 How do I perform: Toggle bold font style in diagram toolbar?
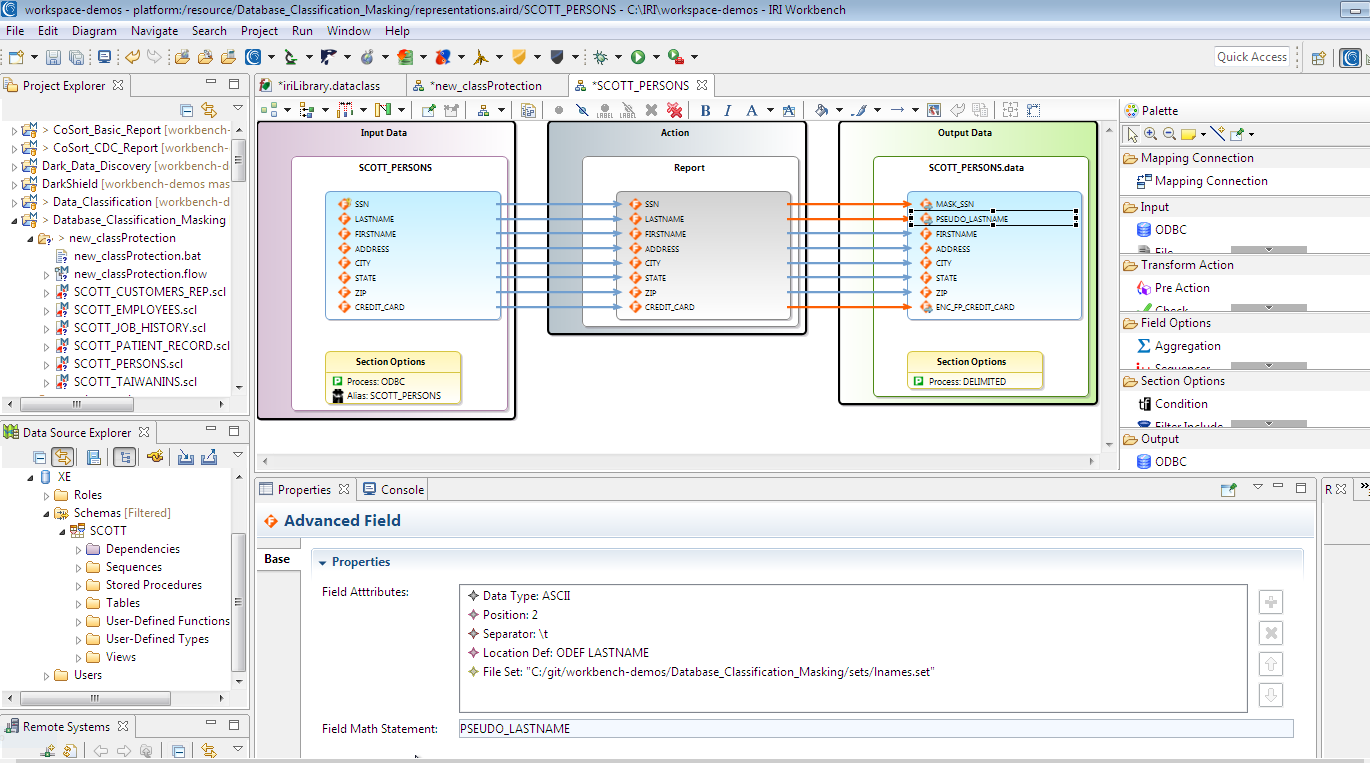click(x=705, y=110)
